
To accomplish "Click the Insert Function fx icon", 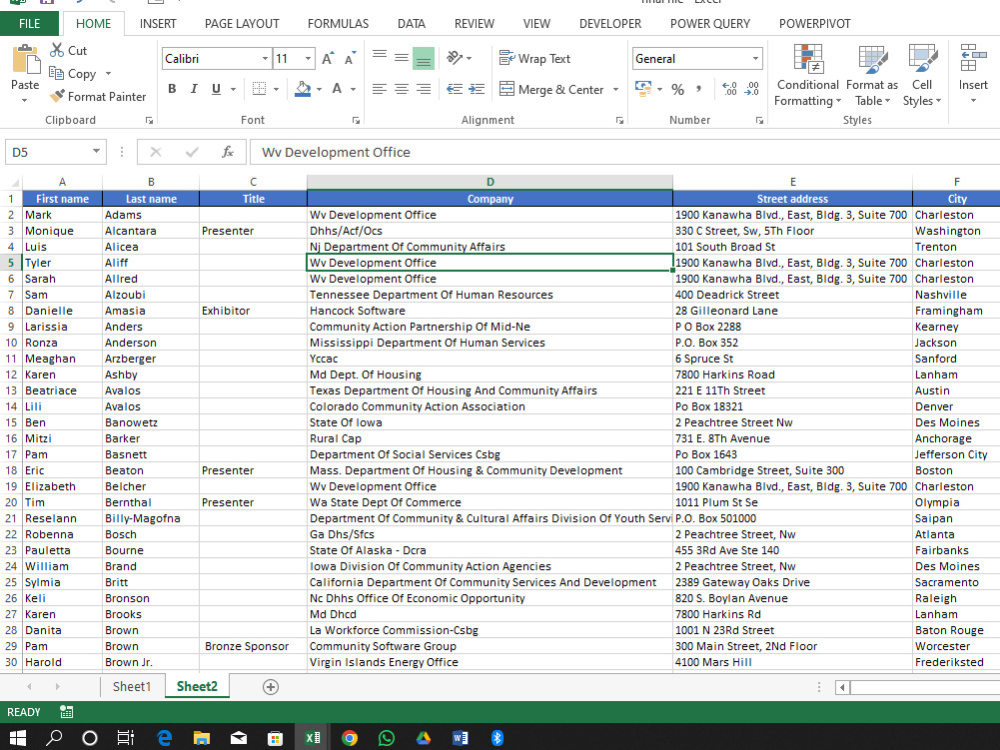I will pos(228,152).
